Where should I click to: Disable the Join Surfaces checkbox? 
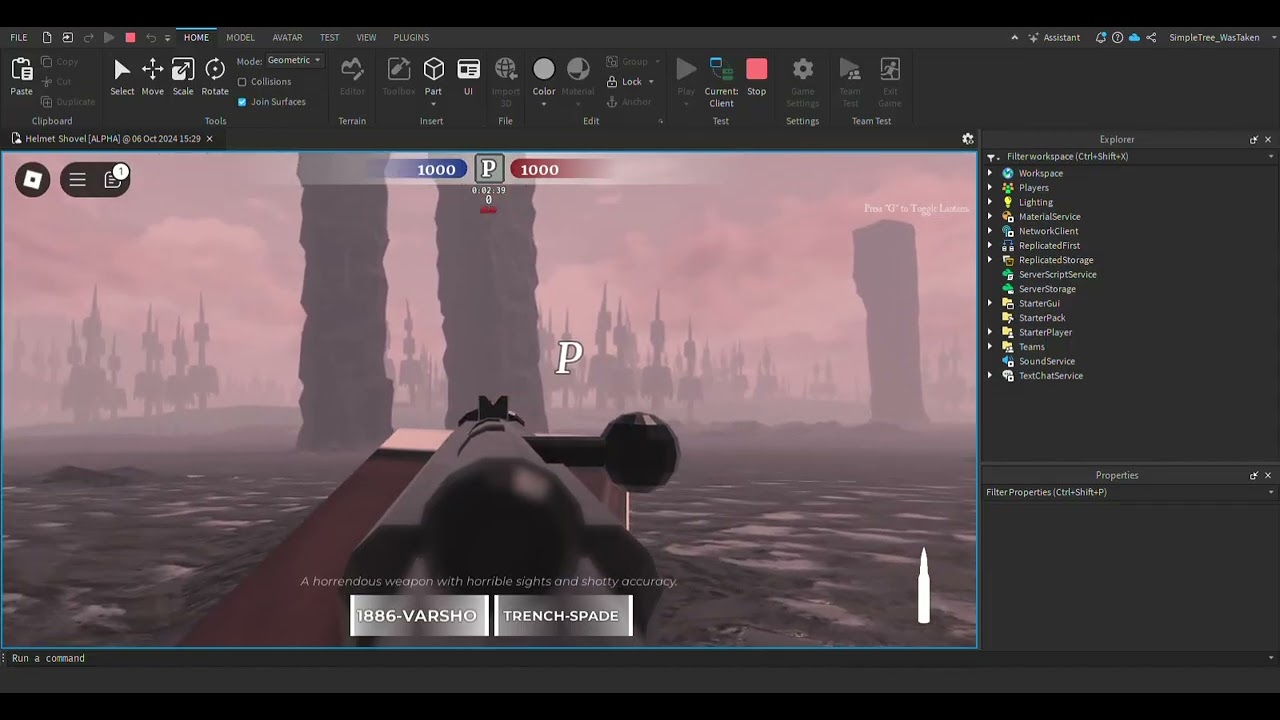tap(241, 101)
